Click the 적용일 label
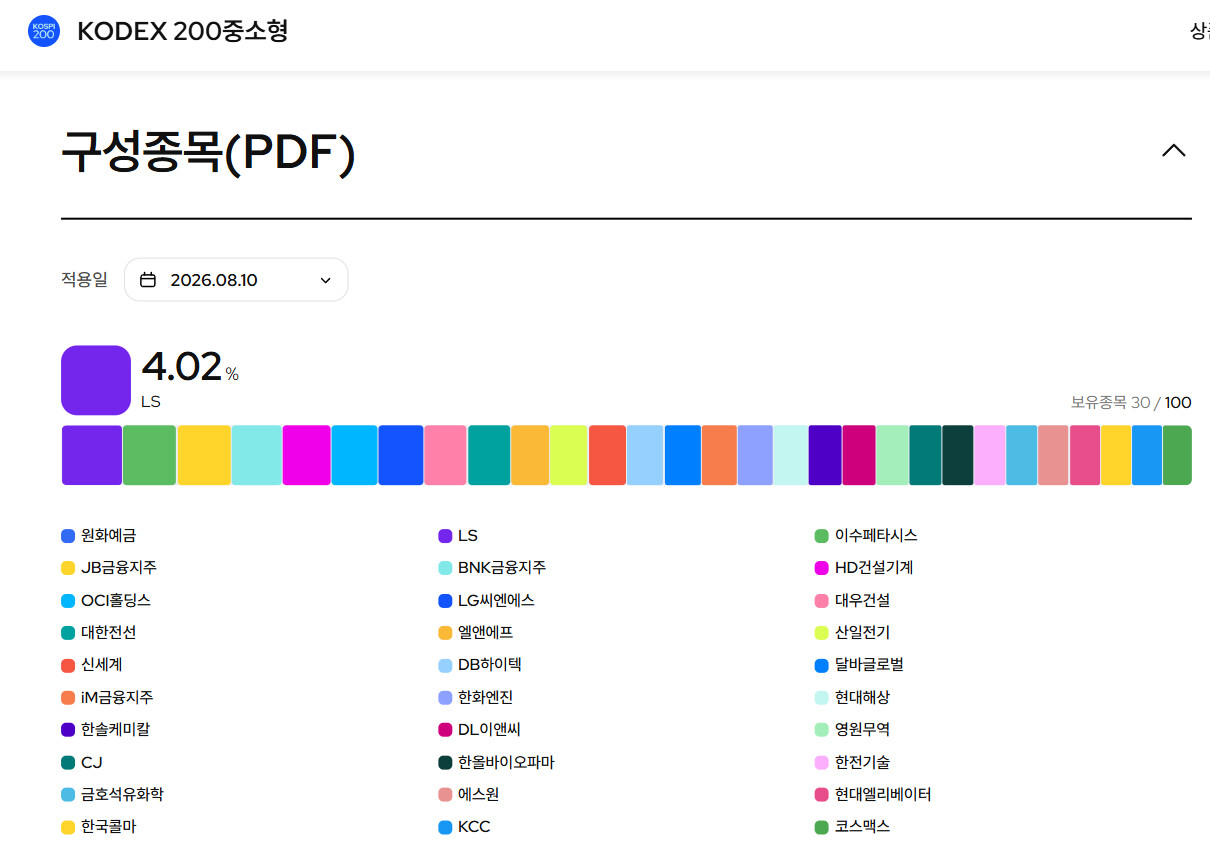Viewport: 1210px width, 851px height. (x=84, y=280)
